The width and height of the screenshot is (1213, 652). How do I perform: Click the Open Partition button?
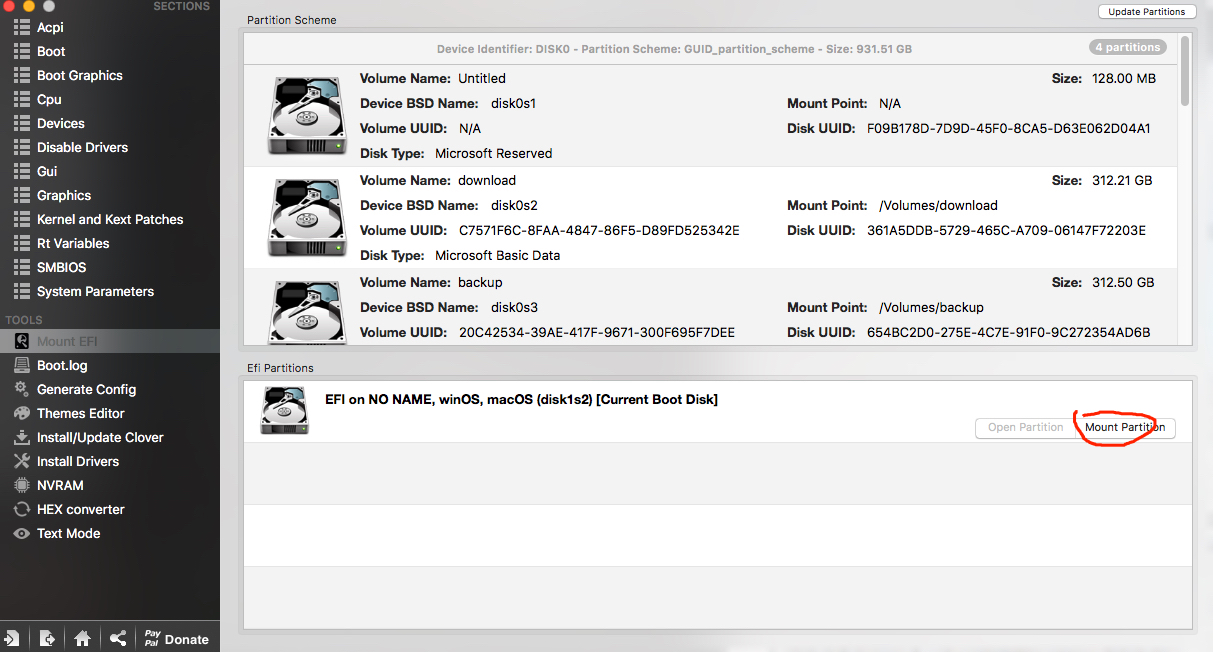[x=1025, y=428]
